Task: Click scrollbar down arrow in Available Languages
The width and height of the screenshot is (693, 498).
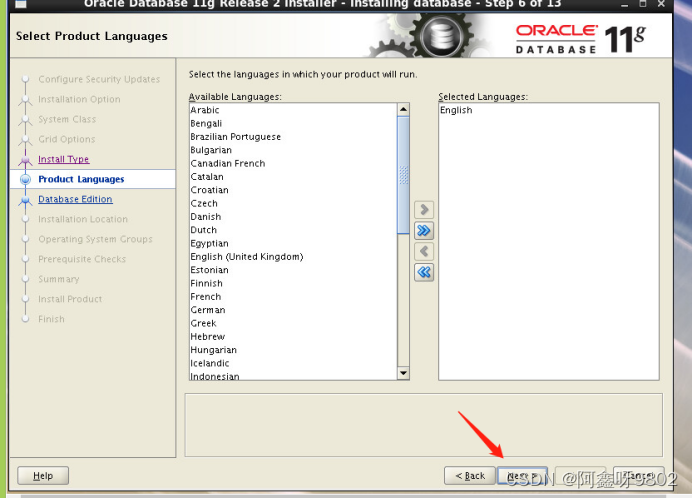Action: click(403, 373)
